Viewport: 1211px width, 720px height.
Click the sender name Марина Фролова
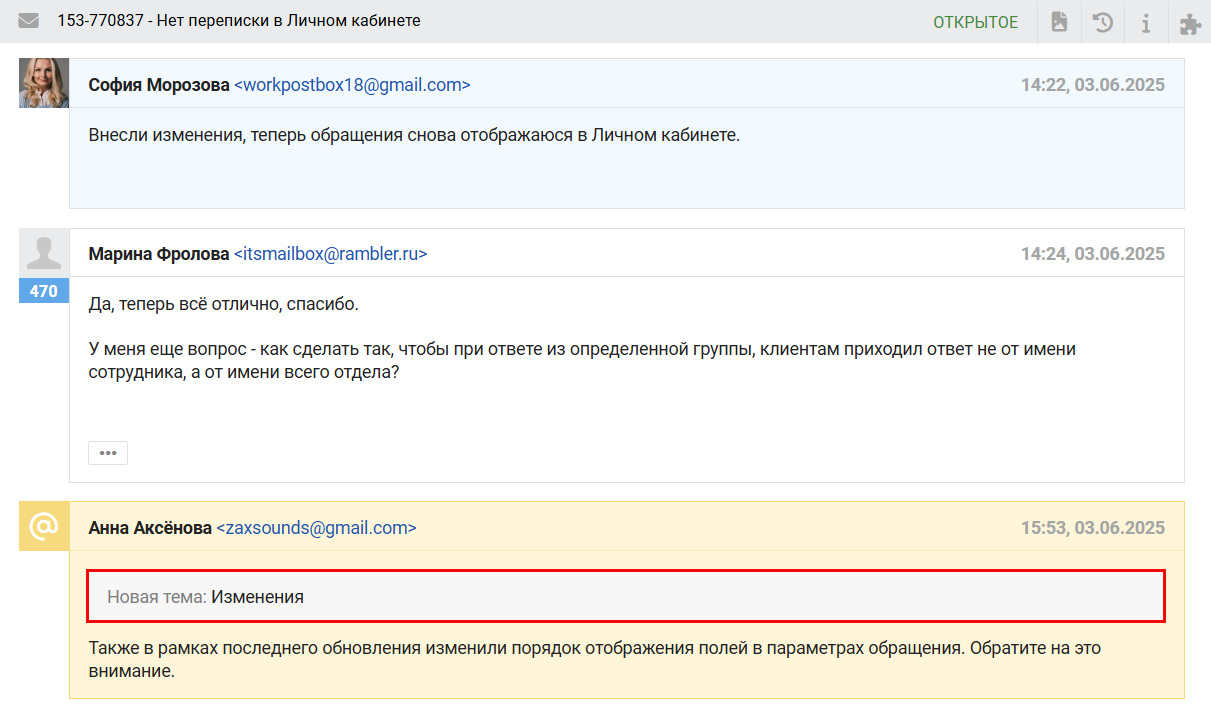pyautogui.click(x=158, y=254)
